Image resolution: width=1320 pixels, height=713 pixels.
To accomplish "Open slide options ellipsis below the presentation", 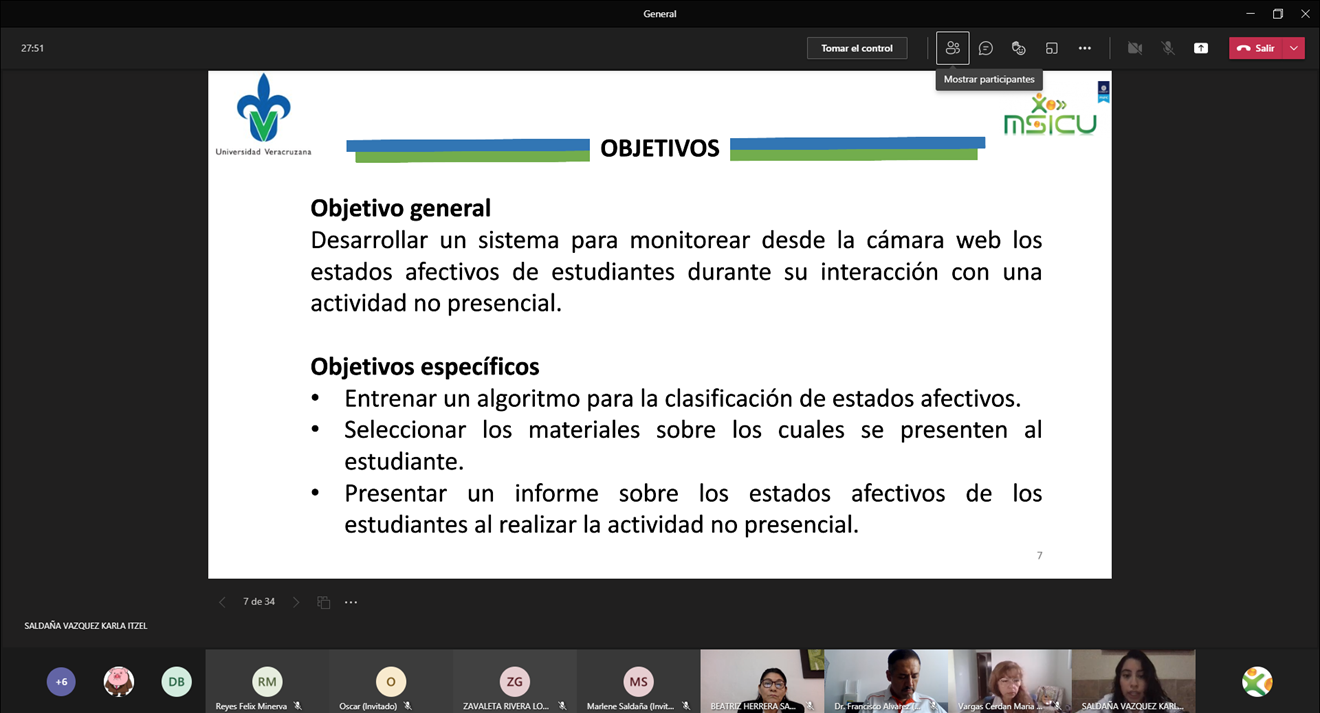I will (351, 602).
